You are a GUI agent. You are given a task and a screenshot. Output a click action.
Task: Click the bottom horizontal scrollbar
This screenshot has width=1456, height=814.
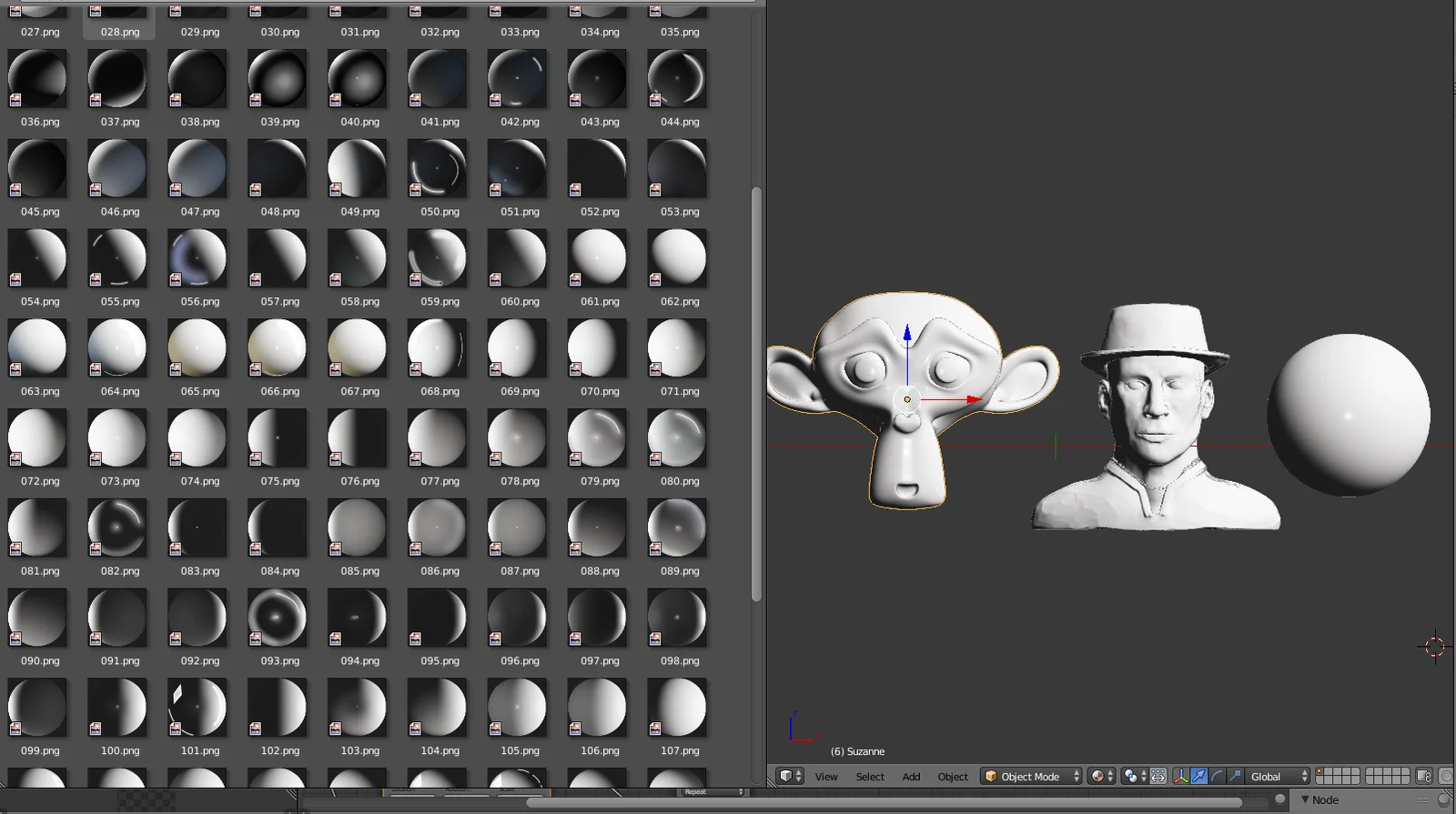[x=885, y=802]
